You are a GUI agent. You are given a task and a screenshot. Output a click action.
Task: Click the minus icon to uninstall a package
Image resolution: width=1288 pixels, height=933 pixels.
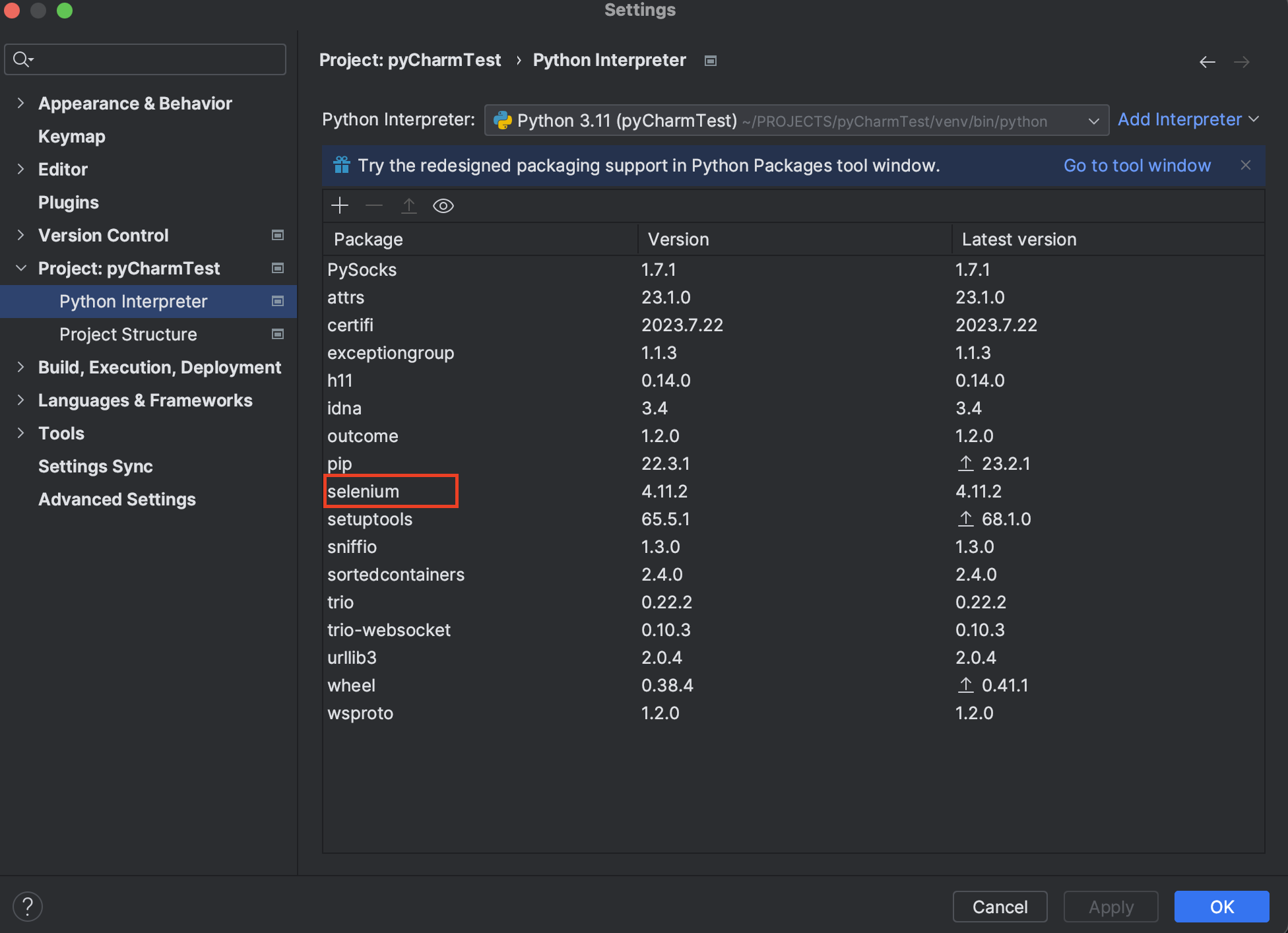pos(374,206)
